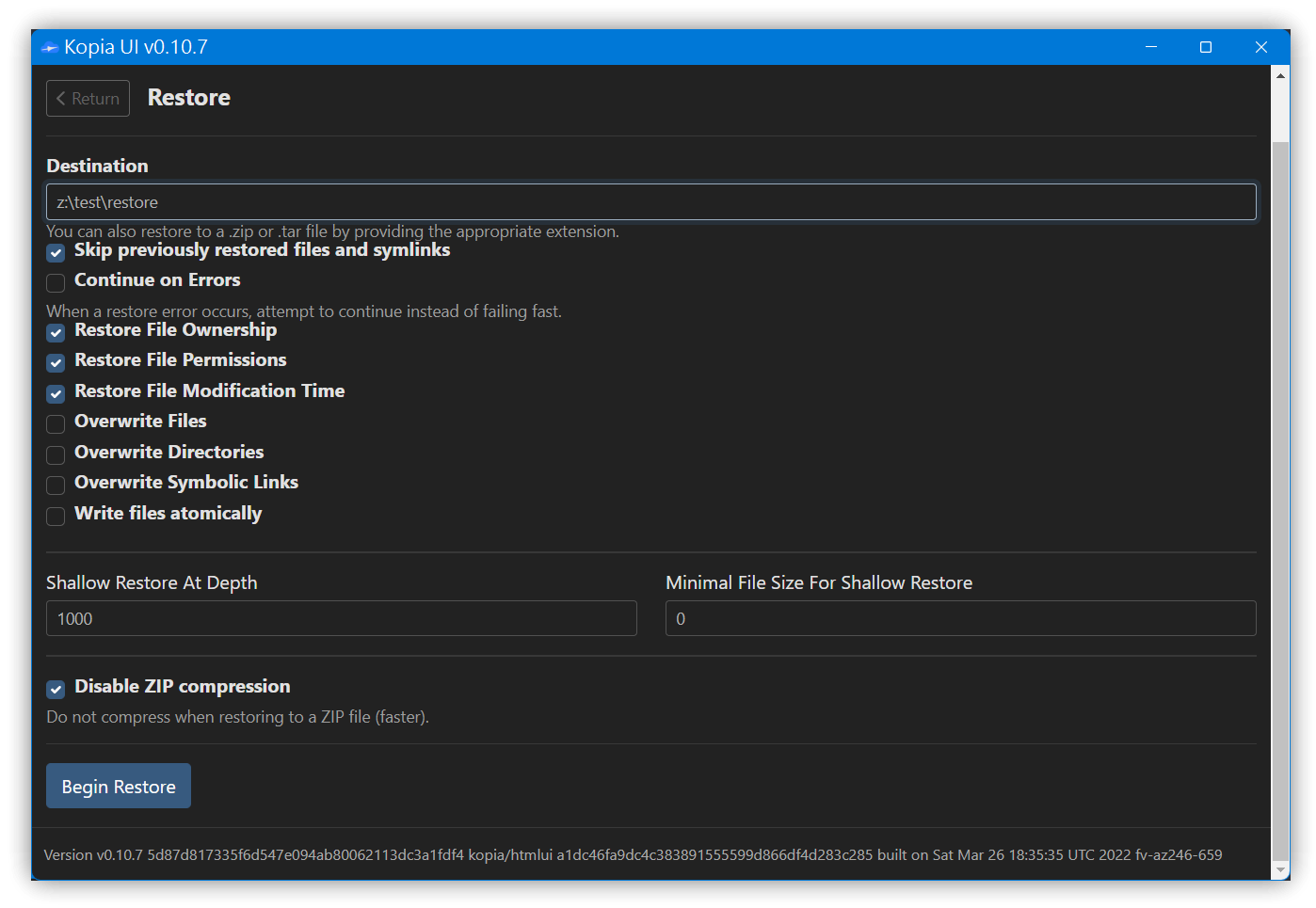Viewport: 1316px width, 908px height.
Task: Click Kopia UI v0.10.7 title text
Action: [x=136, y=47]
